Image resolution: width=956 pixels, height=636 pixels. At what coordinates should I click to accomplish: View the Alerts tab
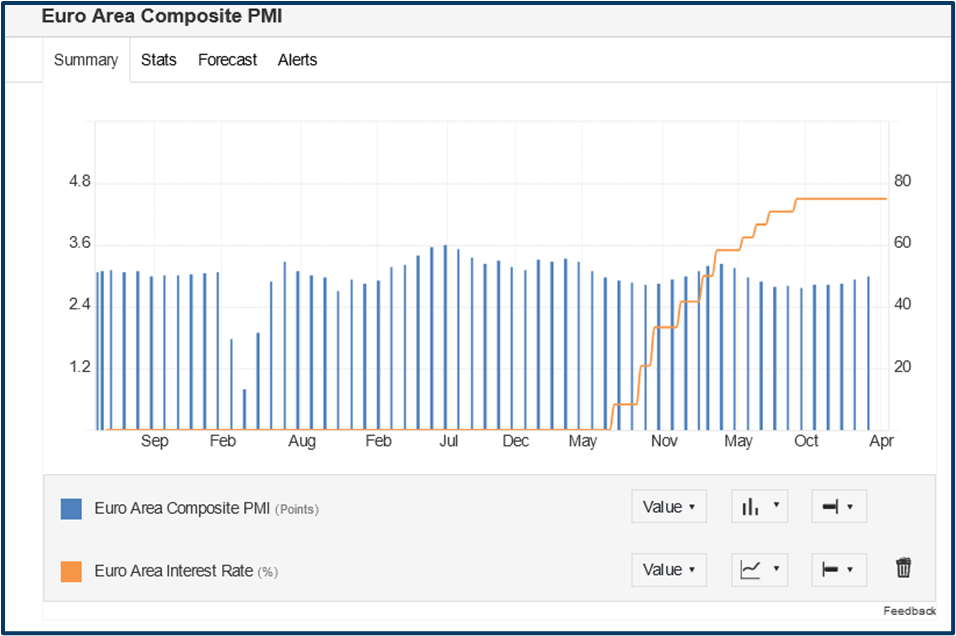click(x=297, y=60)
